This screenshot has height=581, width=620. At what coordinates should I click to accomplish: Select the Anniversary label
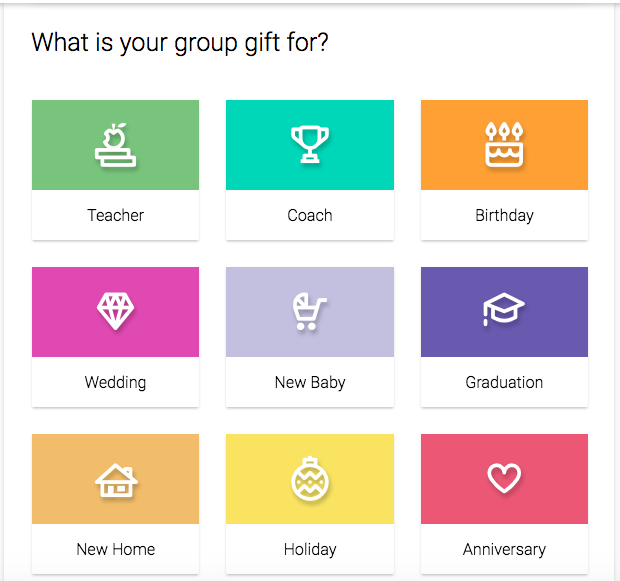coord(504,550)
